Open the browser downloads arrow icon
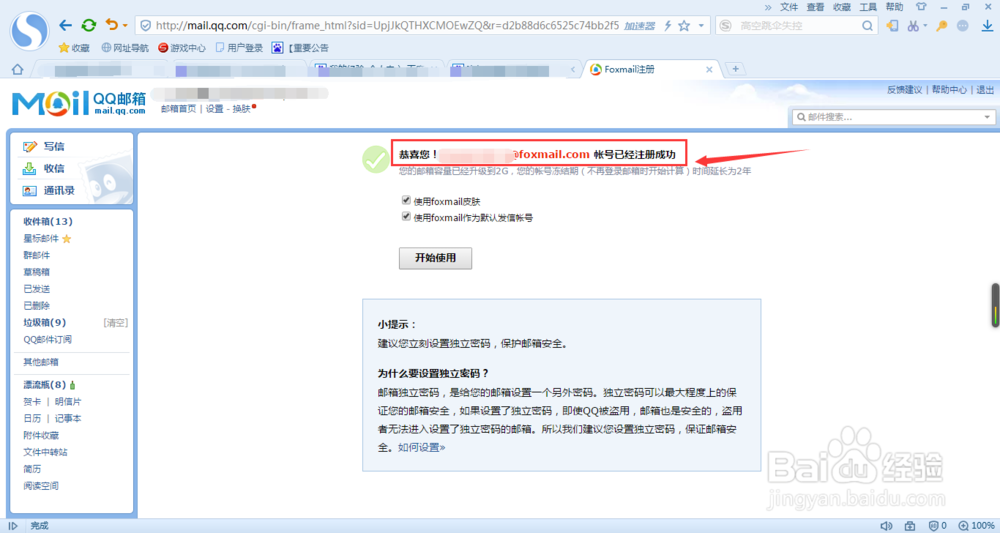 pos(987,26)
